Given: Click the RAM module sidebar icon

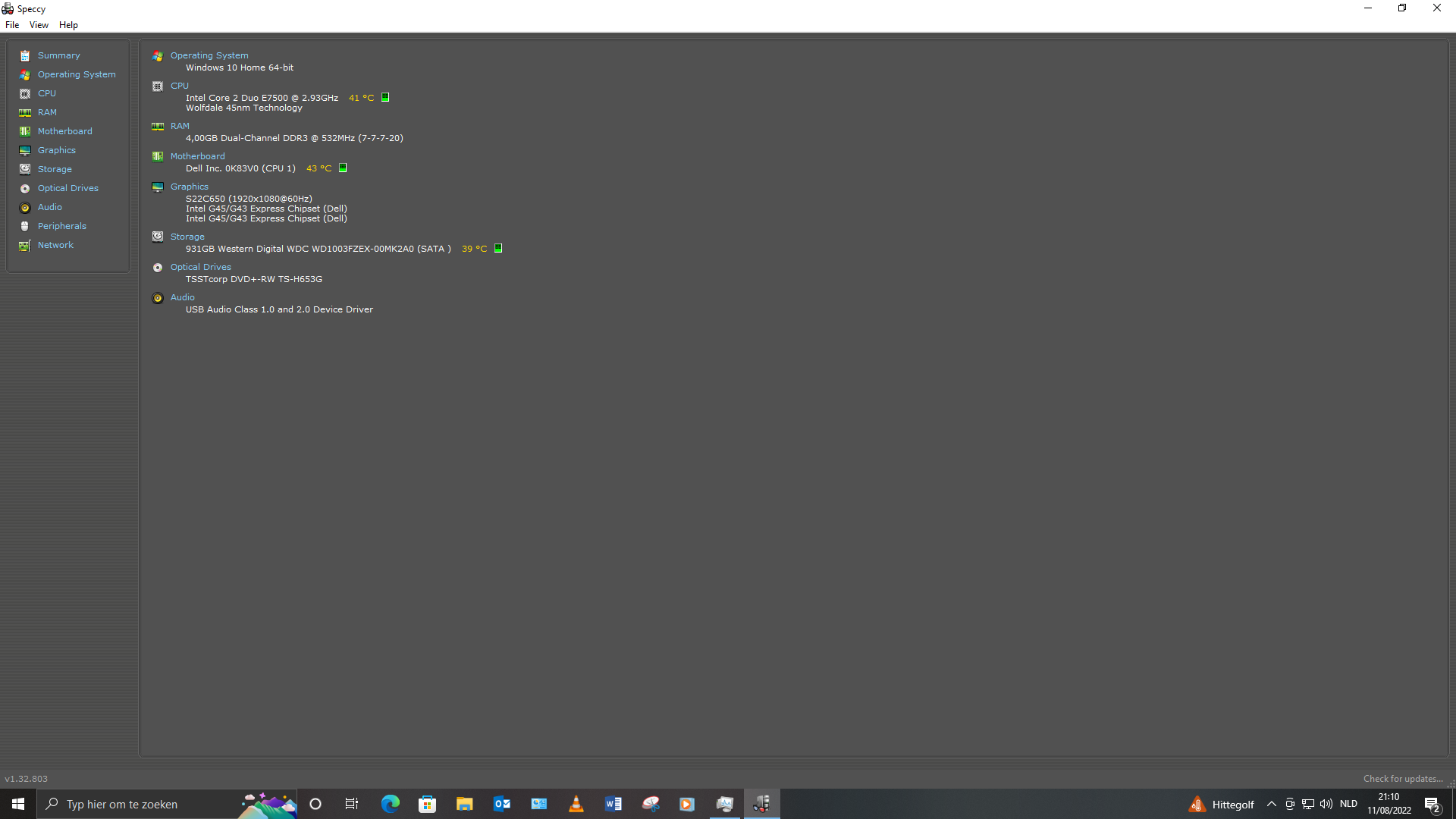Looking at the screenshot, I should click(25, 112).
